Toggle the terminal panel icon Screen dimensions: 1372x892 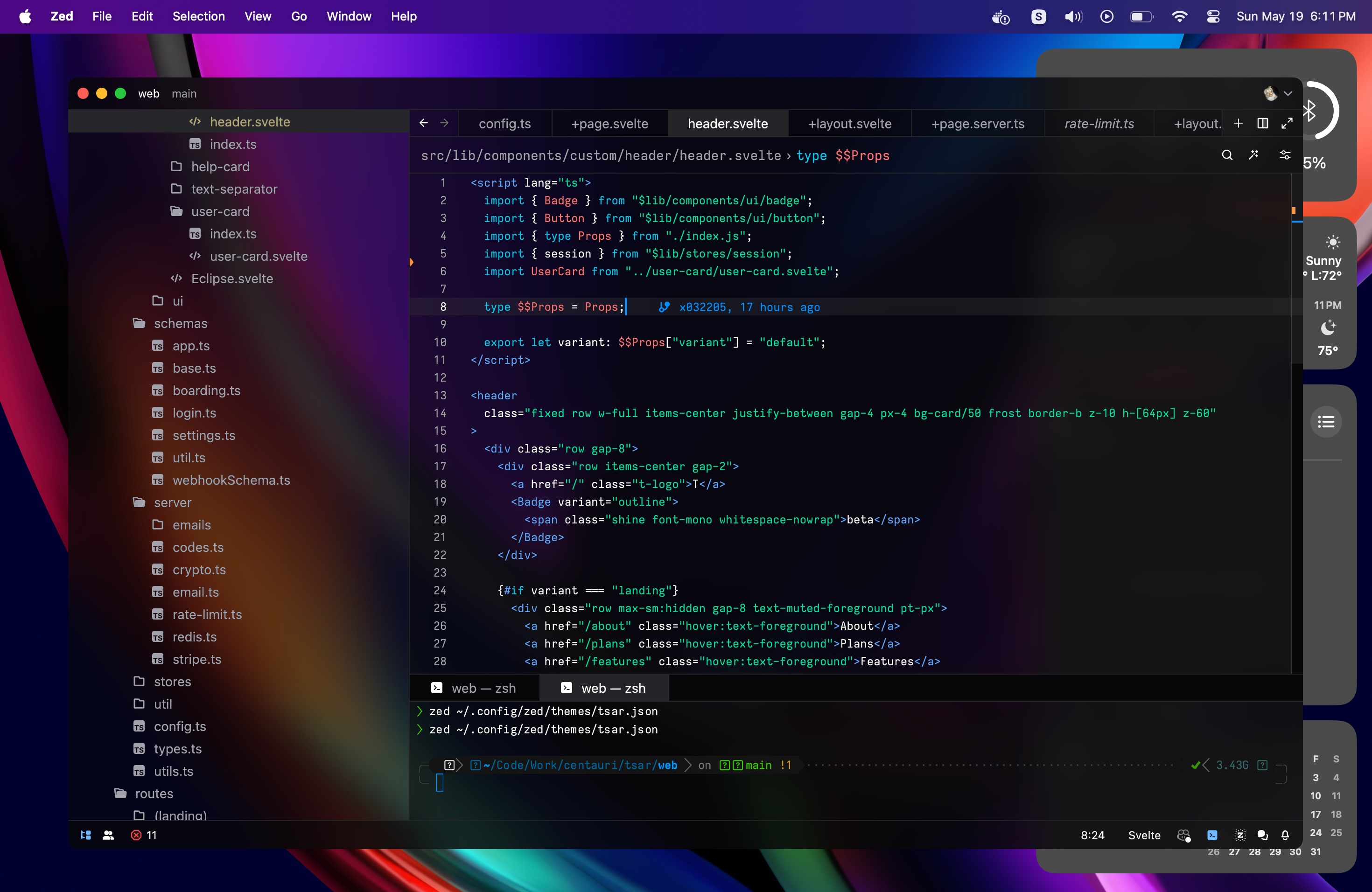click(x=1212, y=835)
